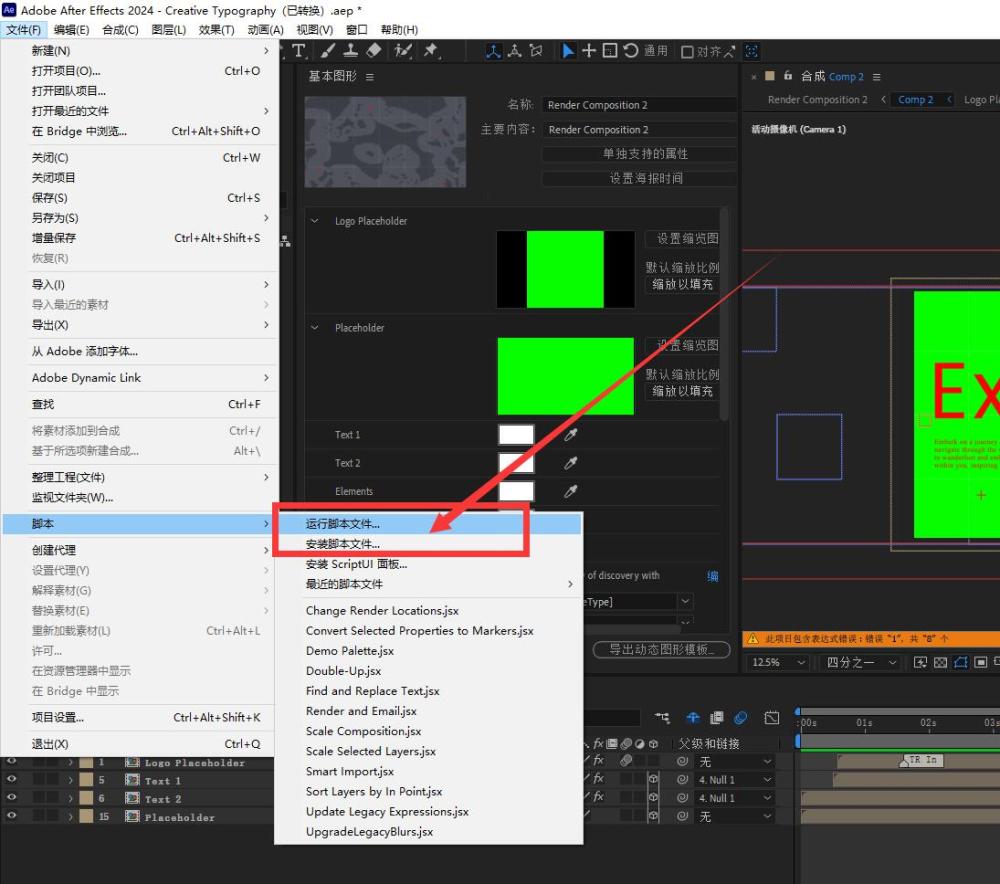This screenshot has height=884, width=1000.
Task: Expand the Text 2 layer twirl arrow
Action: (71, 799)
